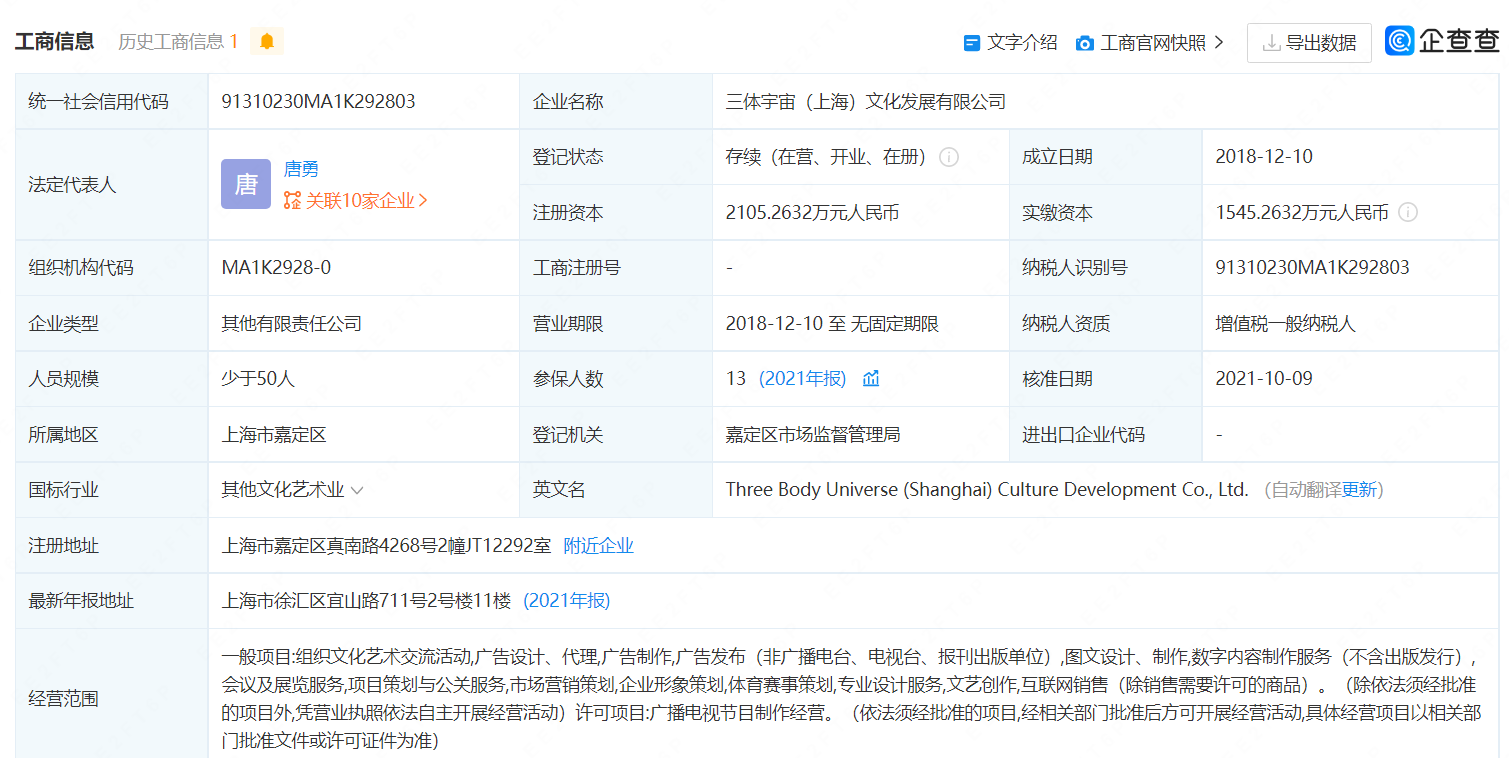Click the 导出数据 button
Screen dimensions: 1509x758
pos(1309,43)
